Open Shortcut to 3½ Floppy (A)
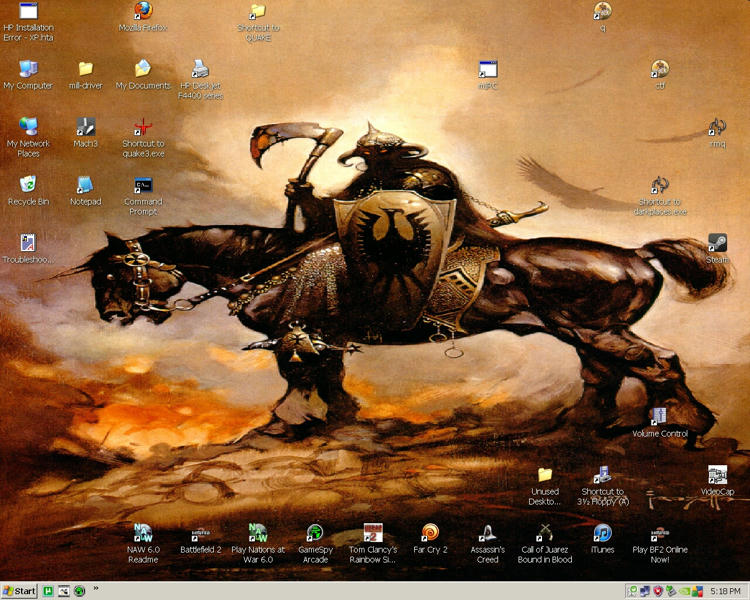The width and height of the screenshot is (750, 600). [602, 486]
